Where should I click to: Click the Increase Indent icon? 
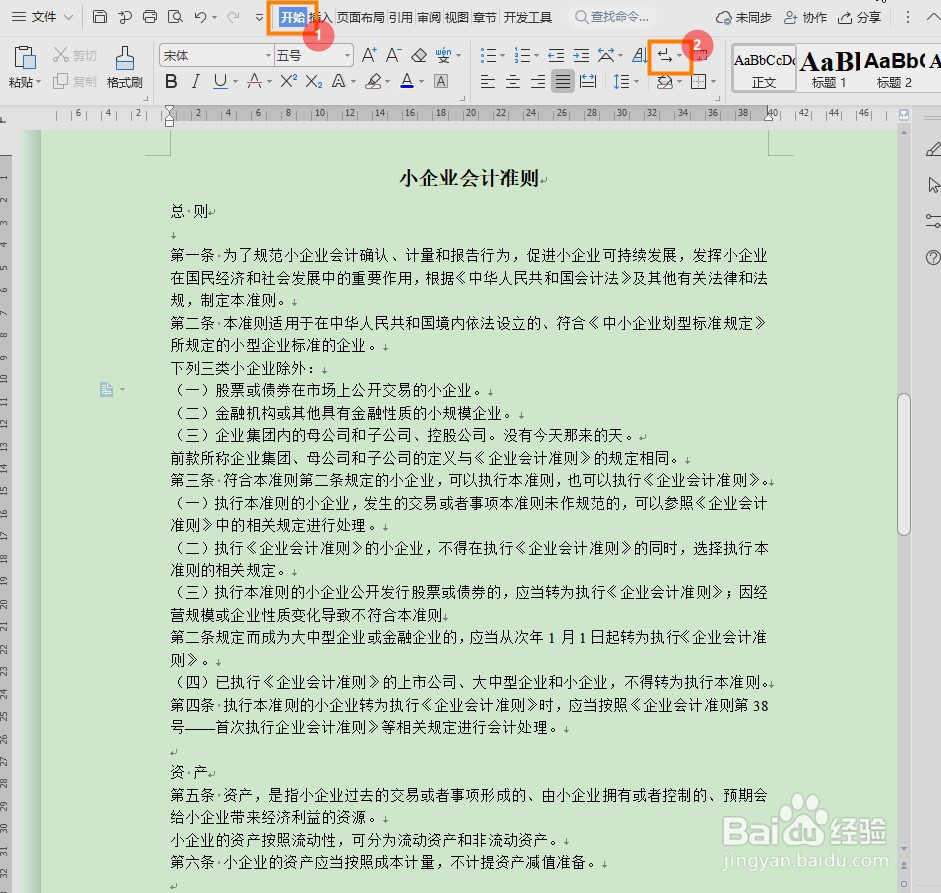tap(581, 55)
